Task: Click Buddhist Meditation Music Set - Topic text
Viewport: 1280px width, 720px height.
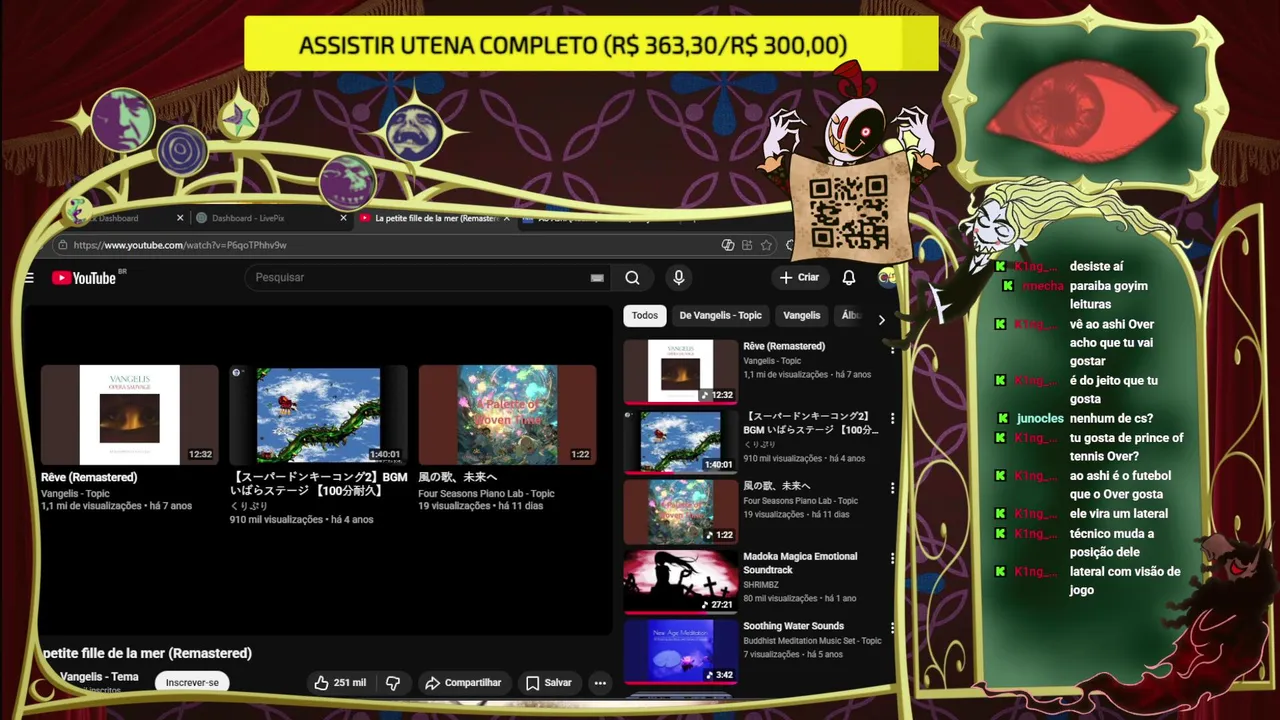Action: click(x=812, y=641)
